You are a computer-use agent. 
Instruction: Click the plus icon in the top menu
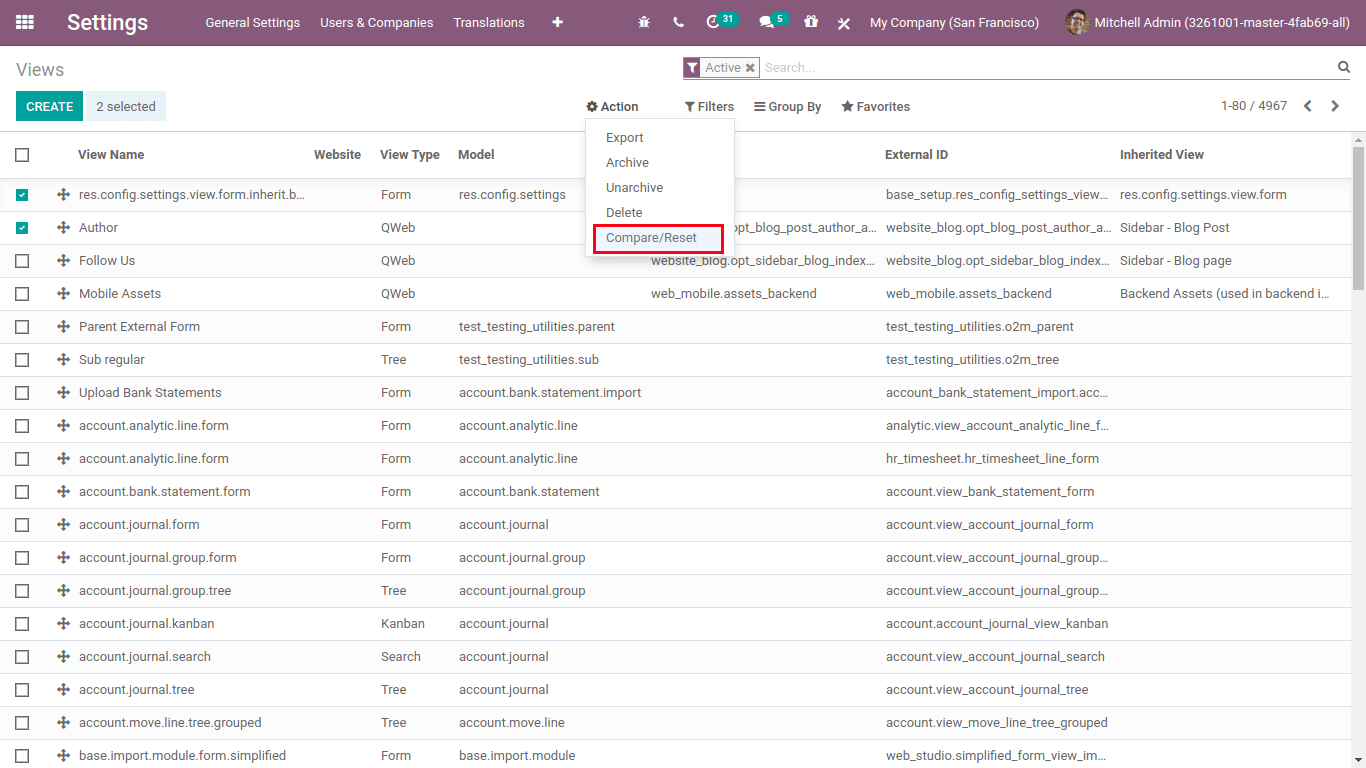pyautogui.click(x=557, y=22)
